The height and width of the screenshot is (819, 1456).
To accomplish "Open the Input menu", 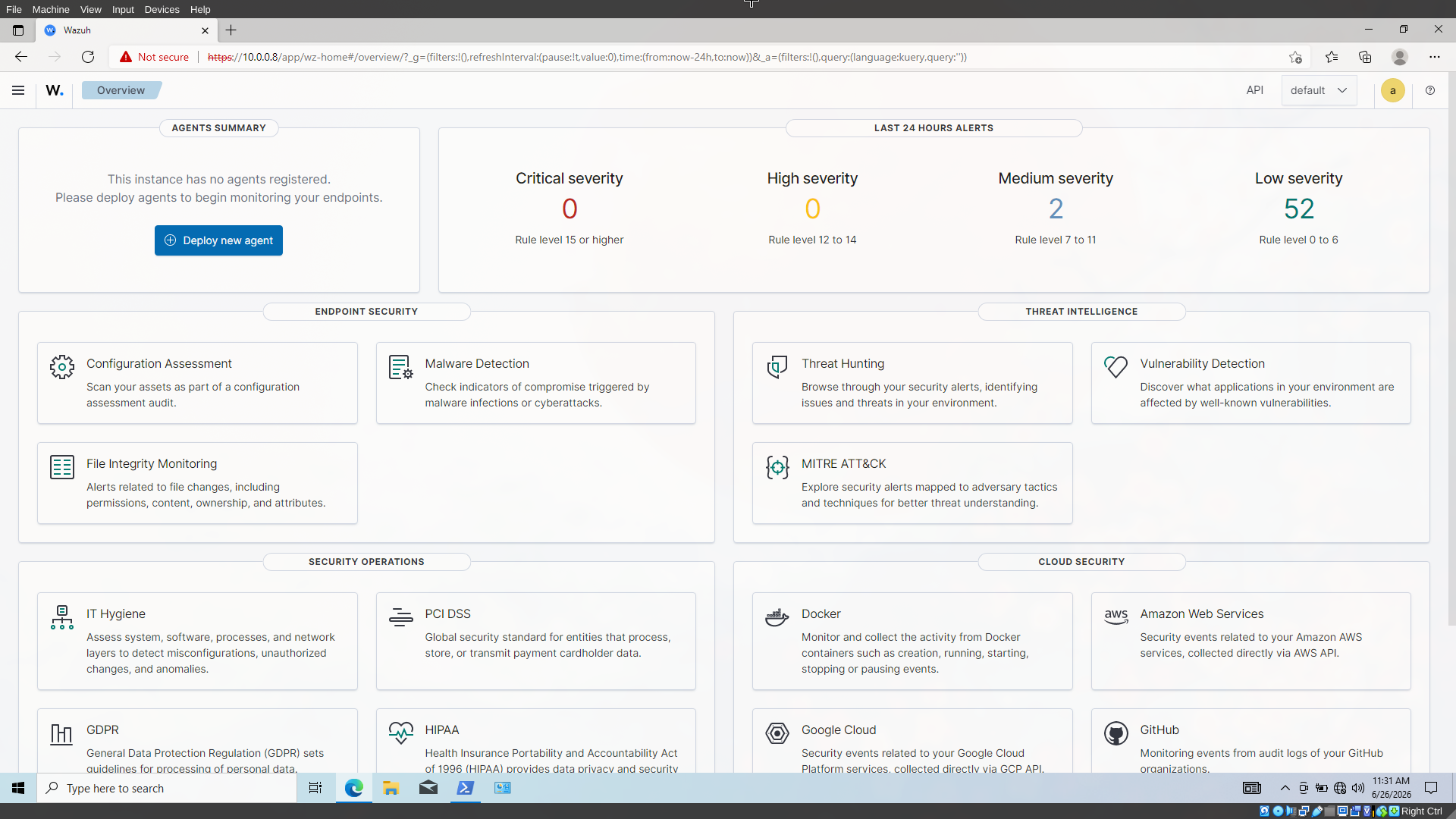I will (123, 9).
